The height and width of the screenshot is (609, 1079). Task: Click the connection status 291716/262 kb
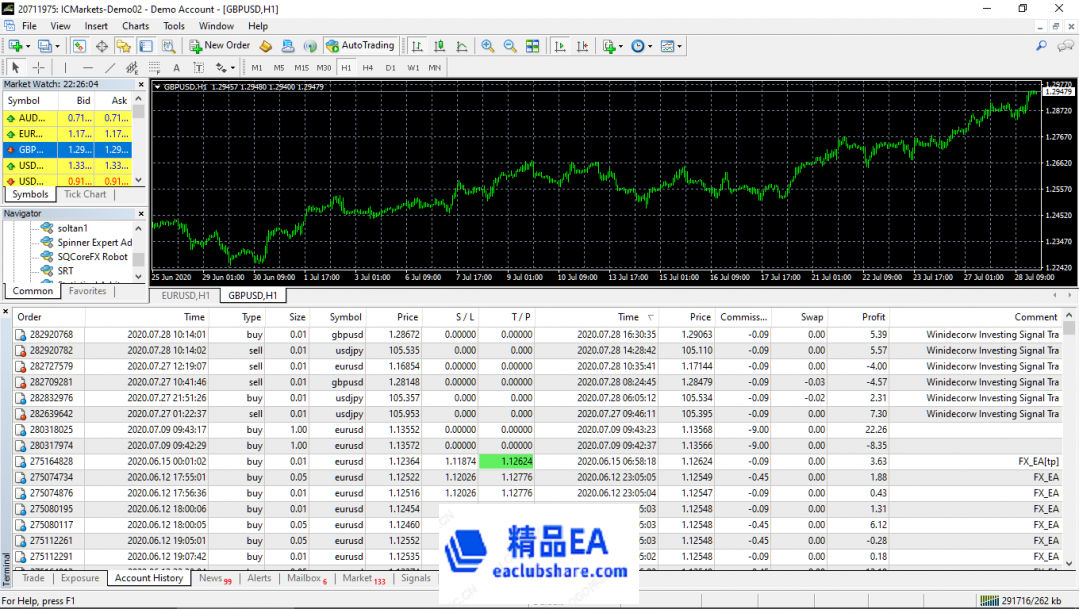[1020, 601]
